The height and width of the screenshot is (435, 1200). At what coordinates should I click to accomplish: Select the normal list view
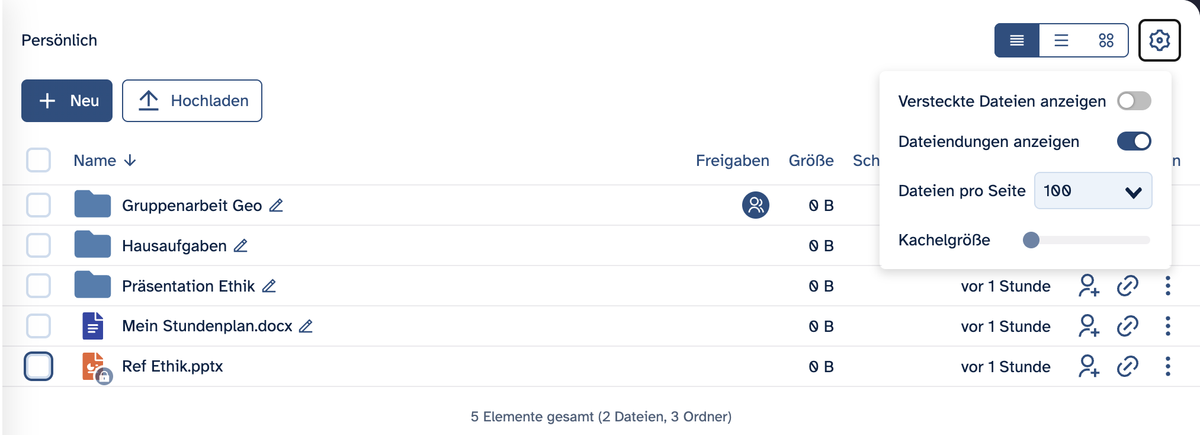click(1062, 41)
